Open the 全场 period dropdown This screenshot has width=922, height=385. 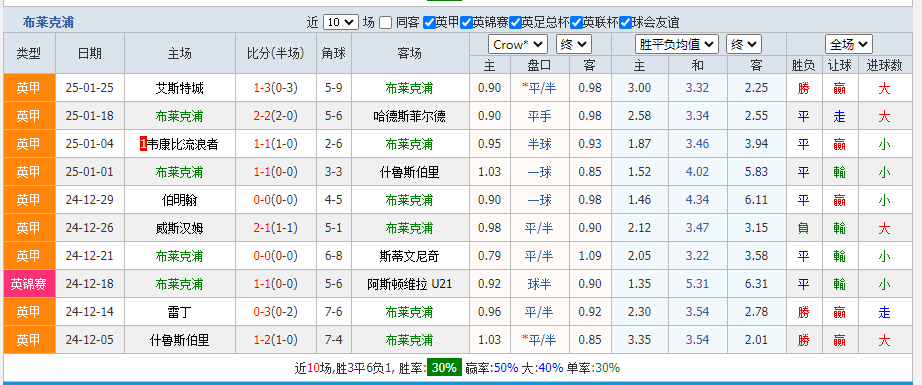(x=848, y=45)
